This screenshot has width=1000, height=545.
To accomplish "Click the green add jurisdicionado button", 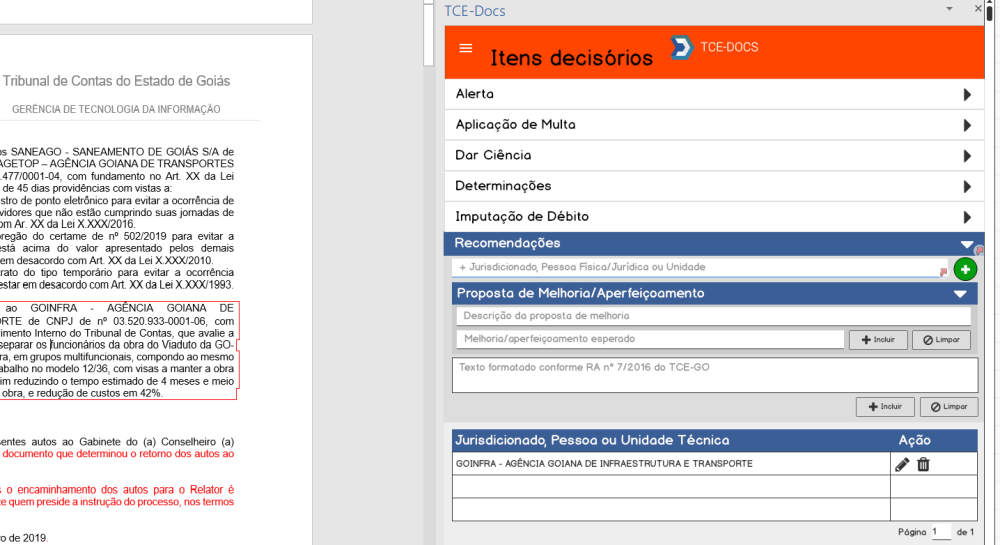I will coord(965,269).
